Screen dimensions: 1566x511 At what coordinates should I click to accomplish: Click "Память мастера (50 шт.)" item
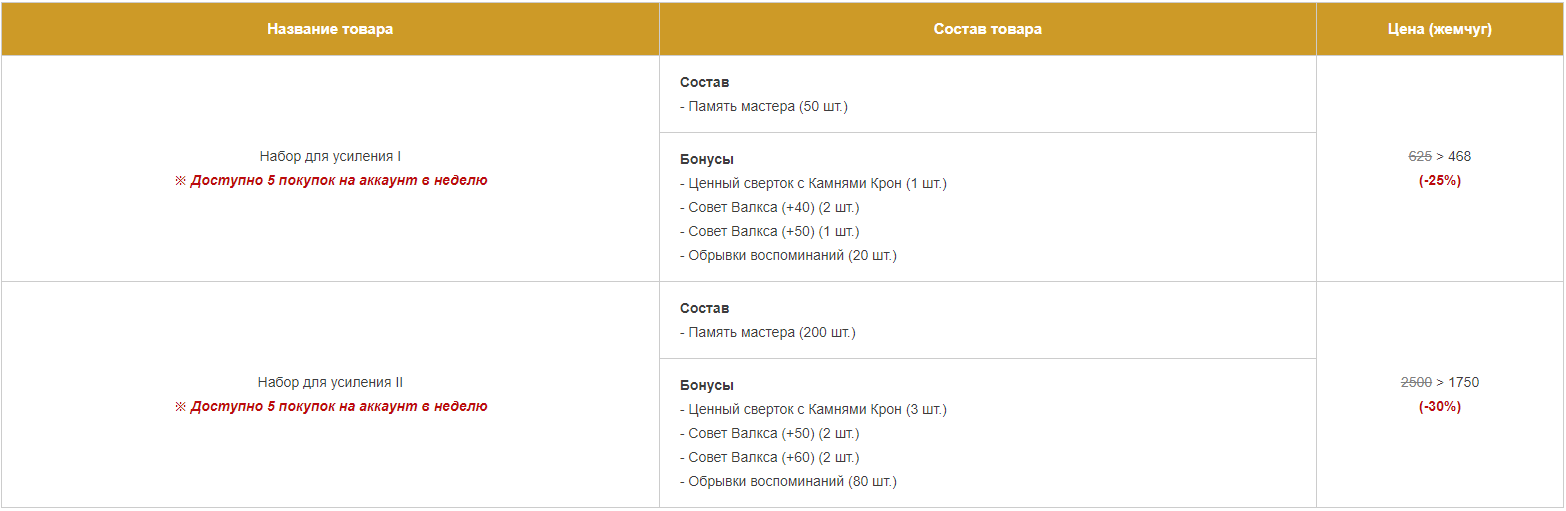(x=767, y=106)
